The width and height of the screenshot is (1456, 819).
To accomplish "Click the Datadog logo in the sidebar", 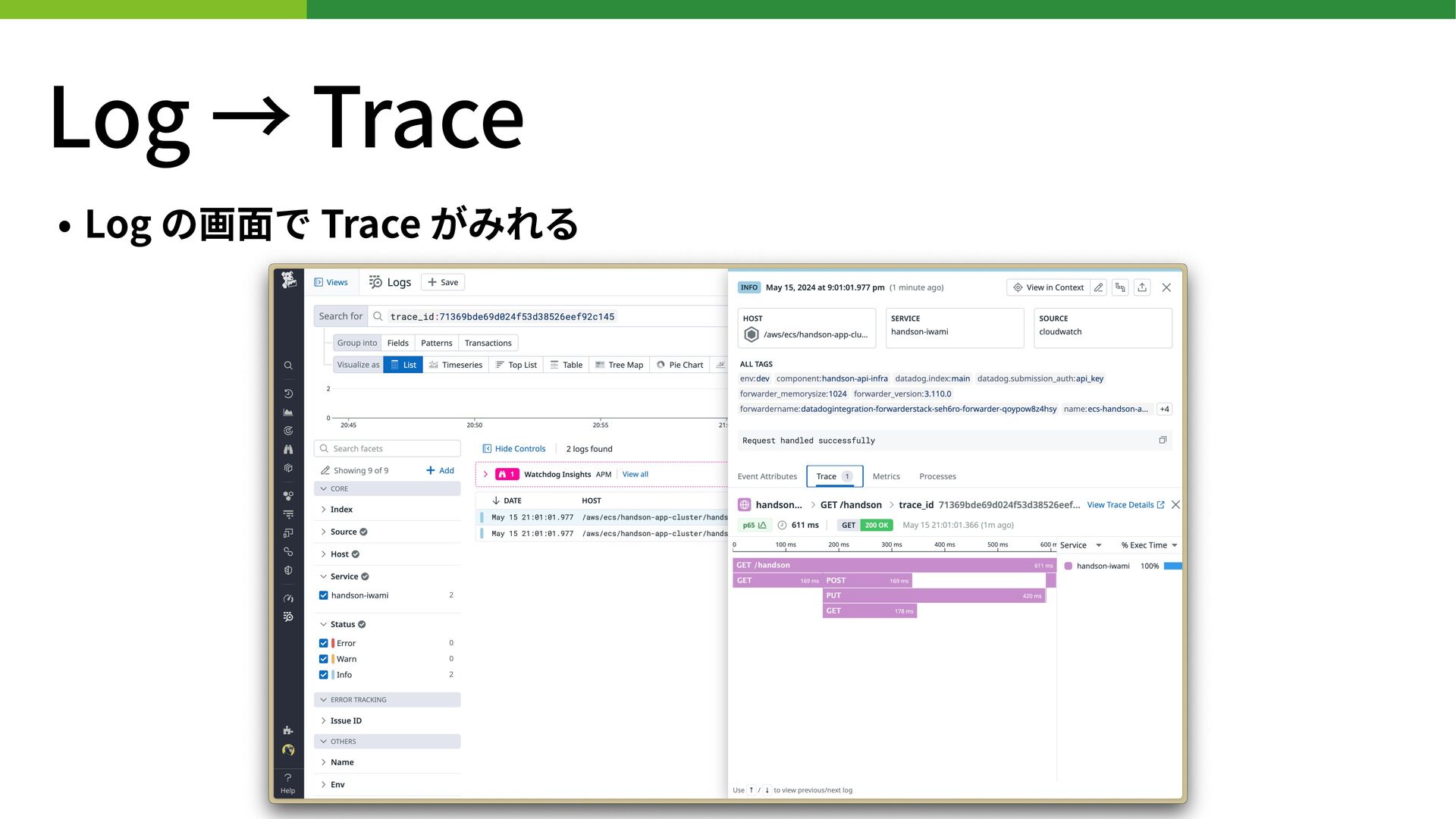I will pyautogui.click(x=288, y=281).
